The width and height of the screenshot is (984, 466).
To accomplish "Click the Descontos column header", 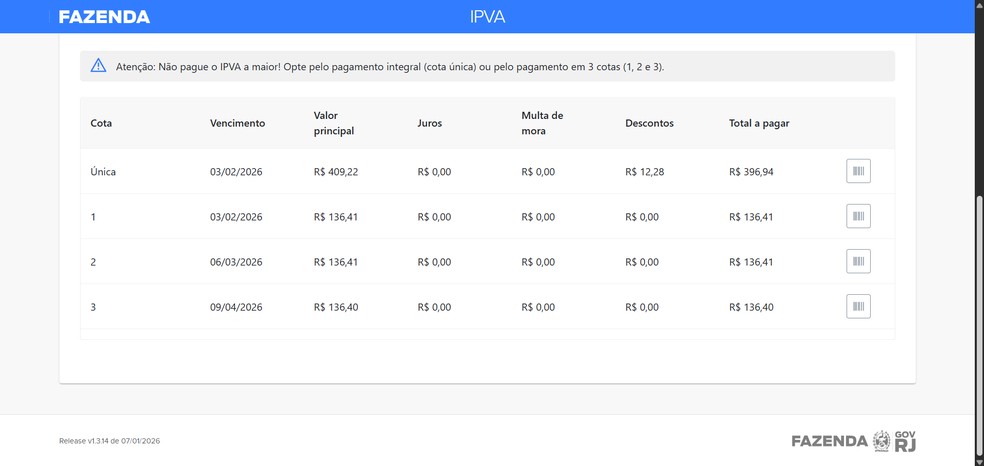I will coord(649,123).
